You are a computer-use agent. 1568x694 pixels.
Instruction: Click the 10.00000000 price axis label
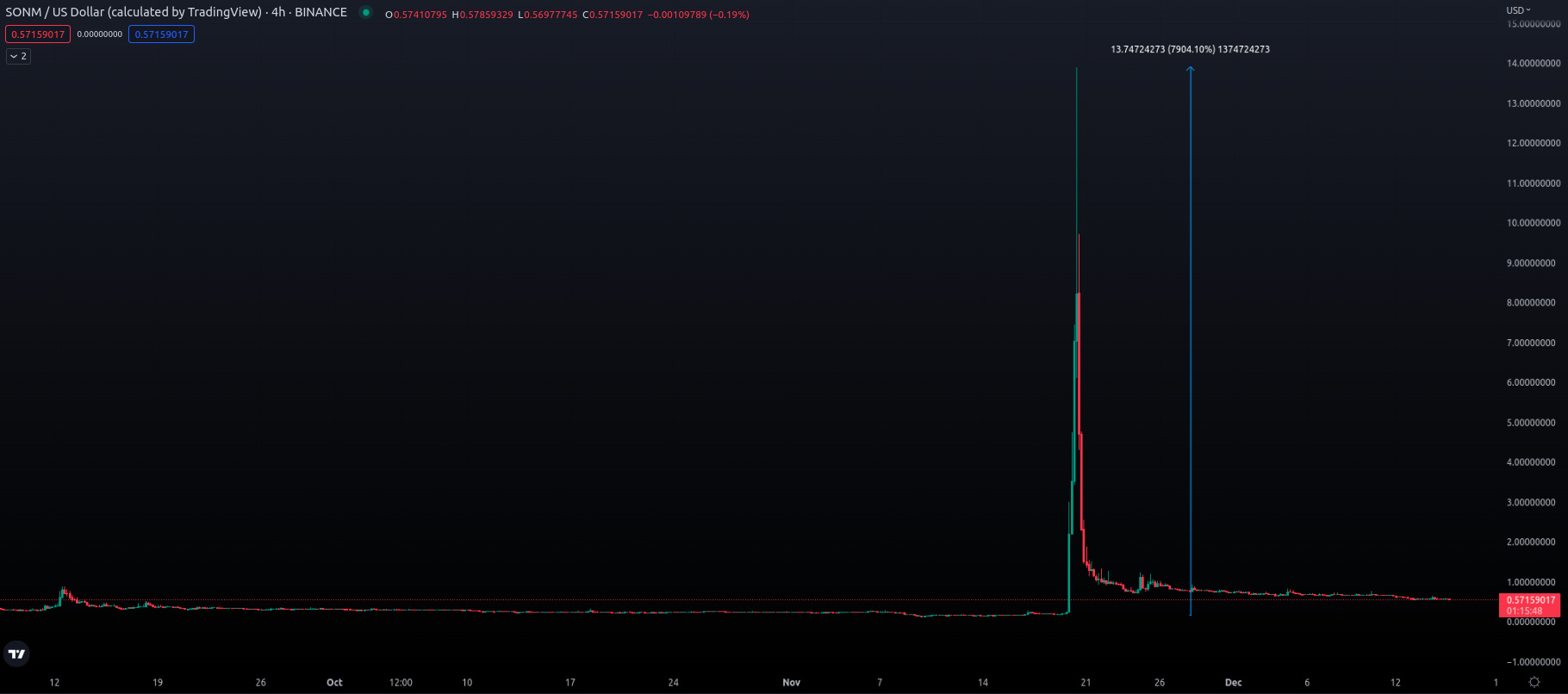[x=1534, y=223]
